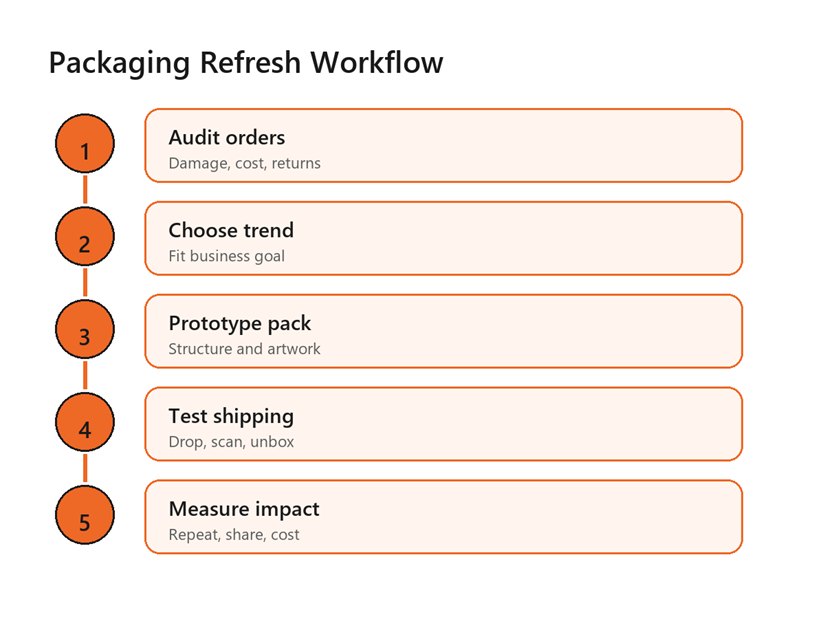Select the step 3 numbered circle
The height and width of the screenshot is (619, 825).
85,329
